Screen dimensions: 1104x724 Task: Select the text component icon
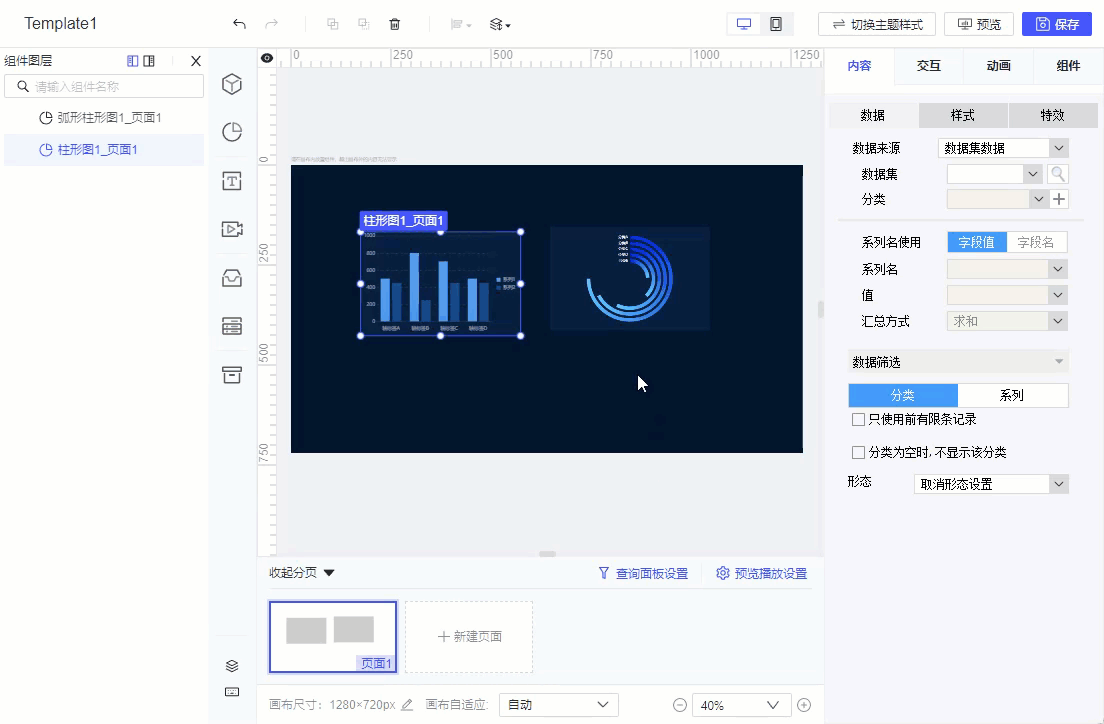coord(232,181)
